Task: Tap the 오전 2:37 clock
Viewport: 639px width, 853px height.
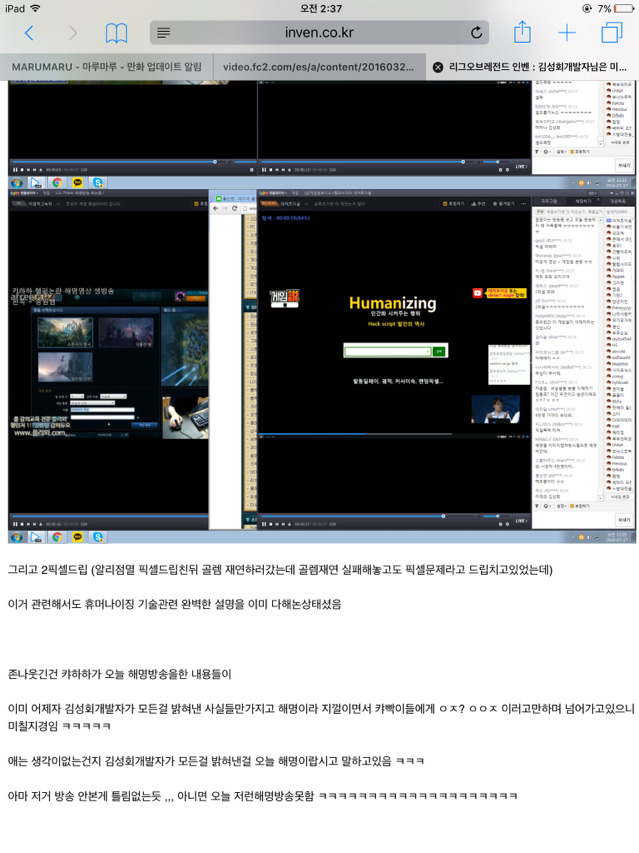Action: 321,9
